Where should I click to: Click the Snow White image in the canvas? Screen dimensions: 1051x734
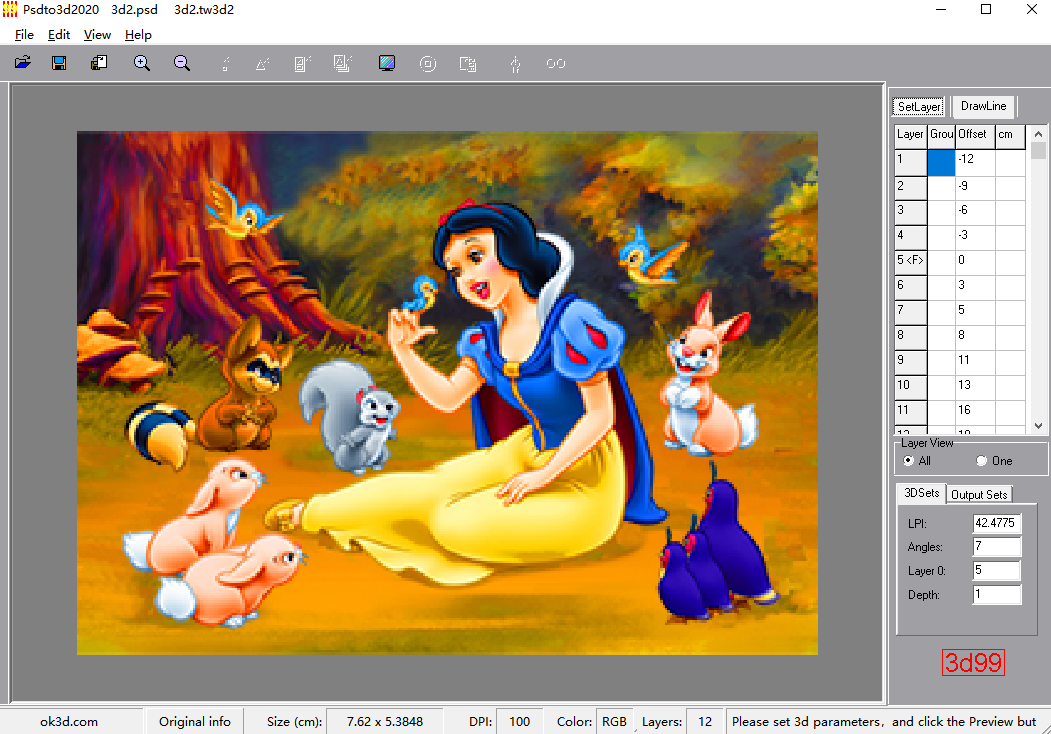pyautogui.click(x=447, y=393)
